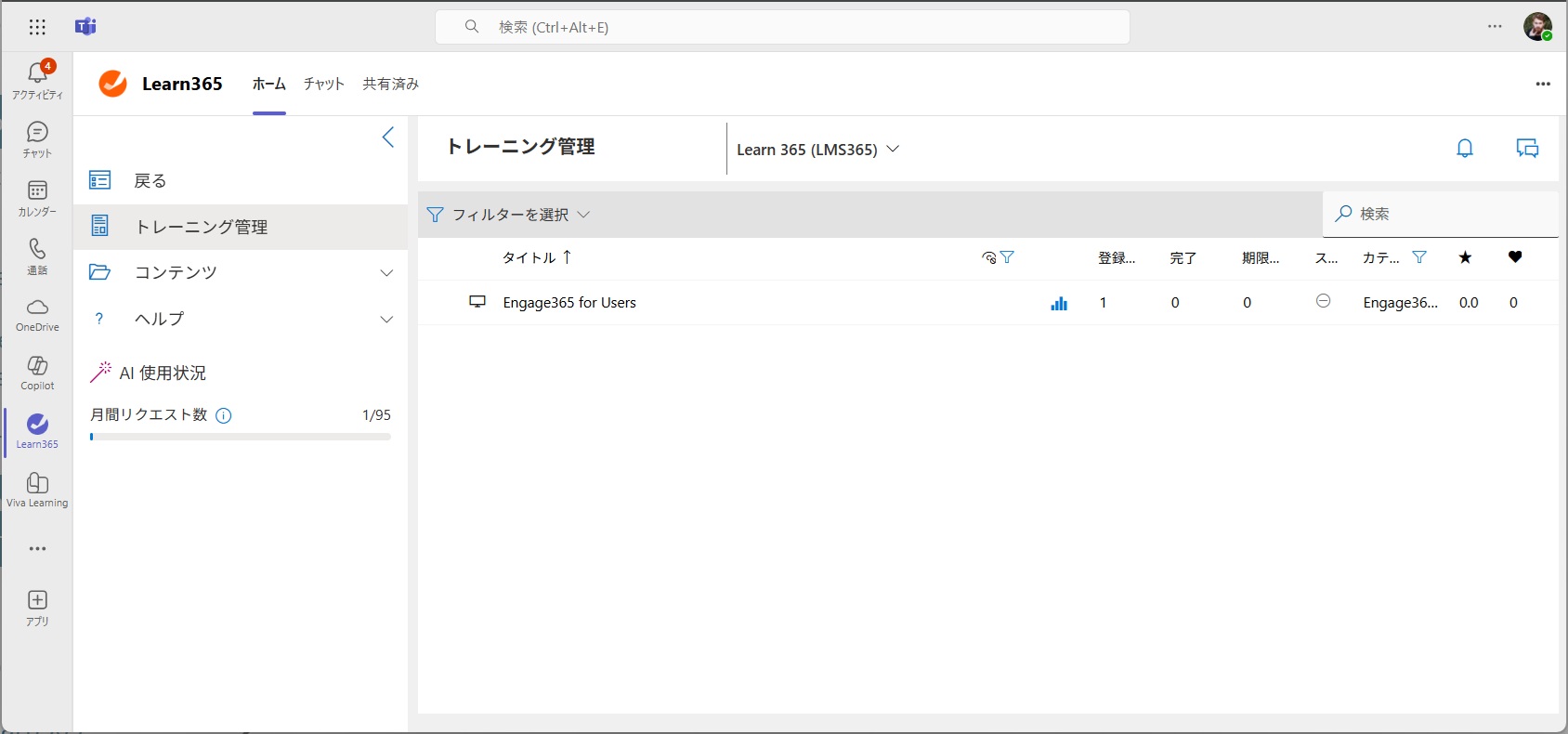Click the ス... column header
This screenshot has height=734, width=1568.
tap(1326, 258)
